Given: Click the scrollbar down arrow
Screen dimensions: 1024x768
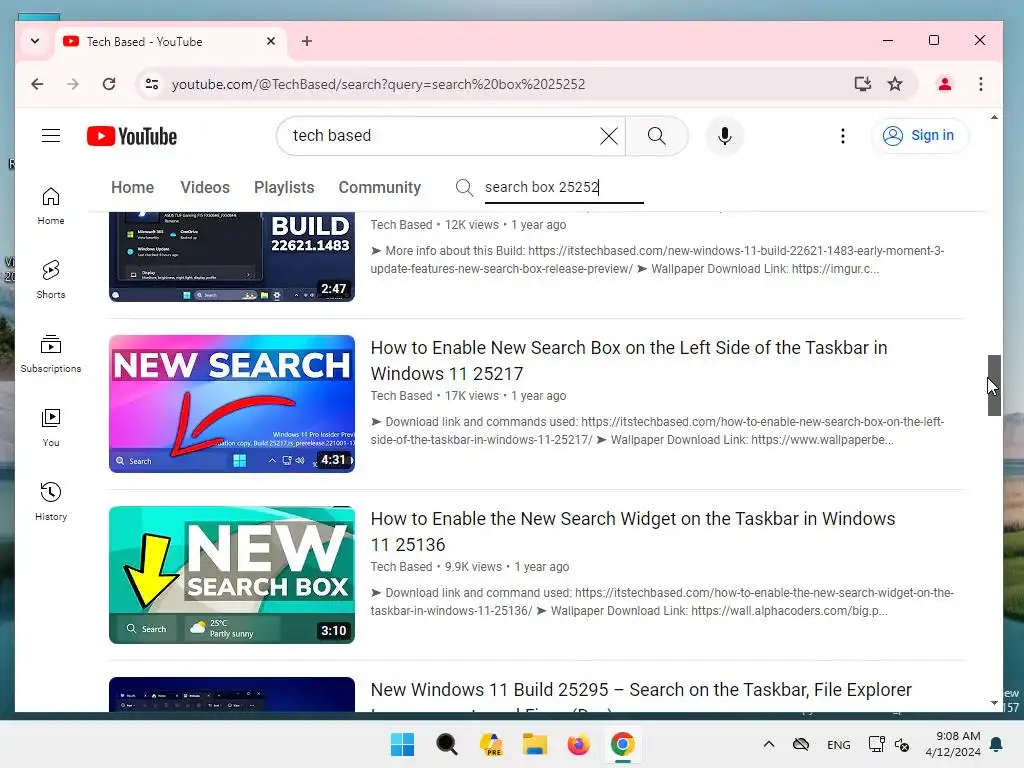Looking at the screenshot, I should pos(994,703).
